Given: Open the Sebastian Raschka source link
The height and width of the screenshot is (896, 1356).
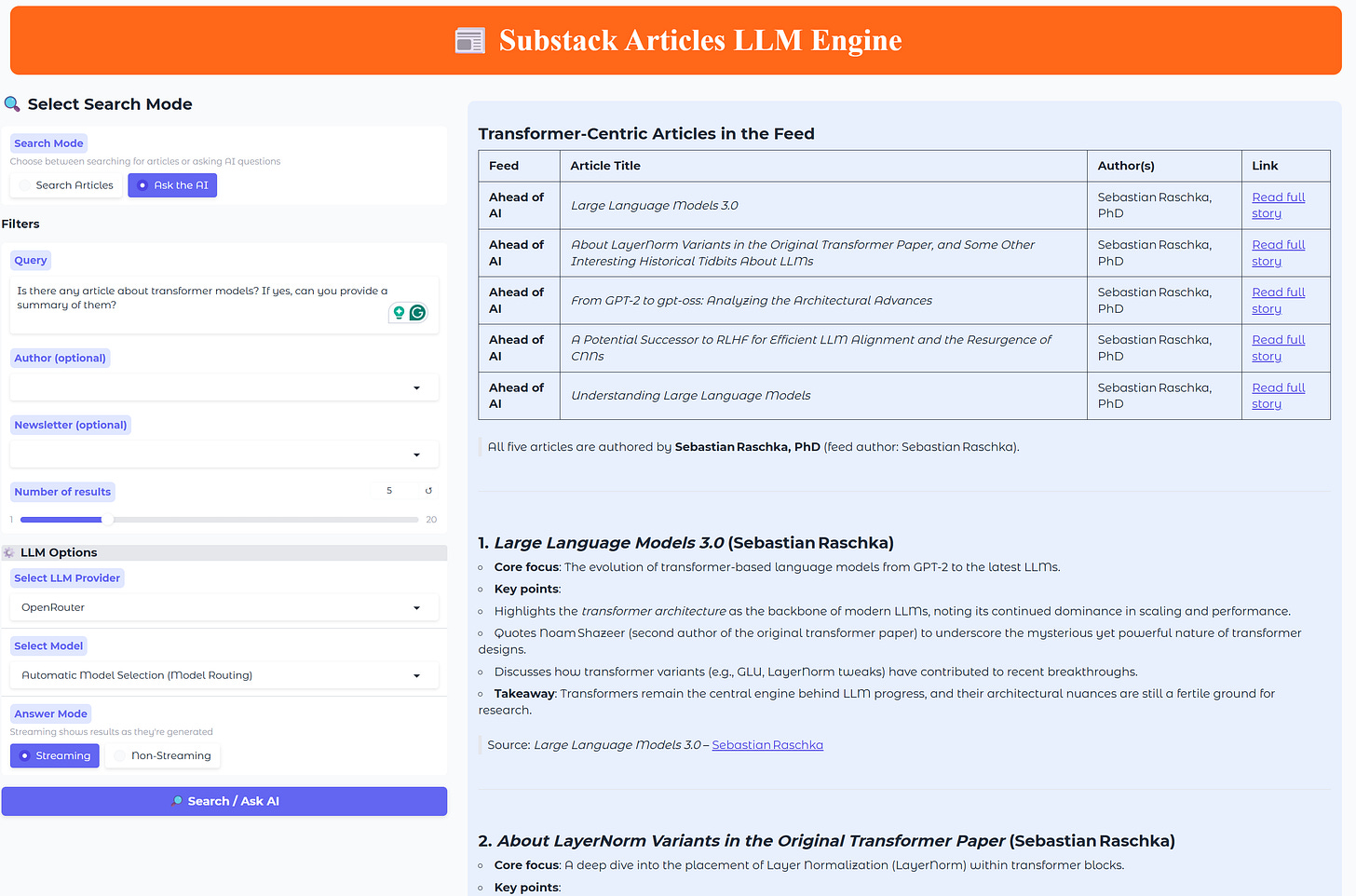Looking at the screenshot, I should [x=767, y=745].
